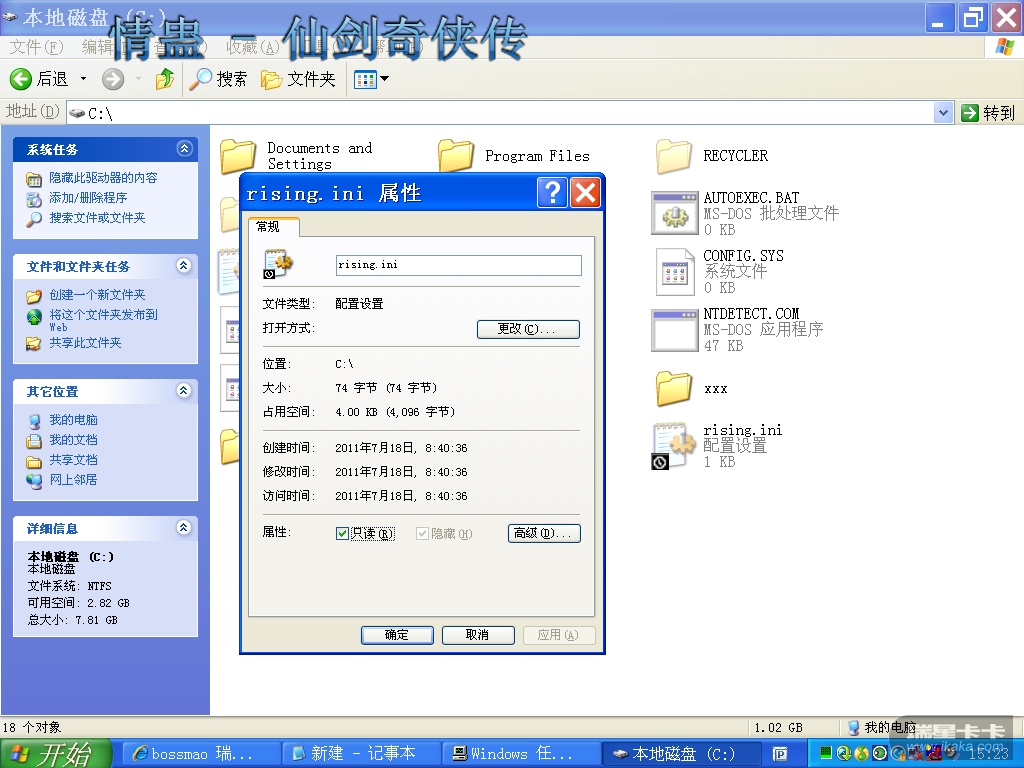Select the xxx folder icon

pyautogui.click(x=673, y=389)
